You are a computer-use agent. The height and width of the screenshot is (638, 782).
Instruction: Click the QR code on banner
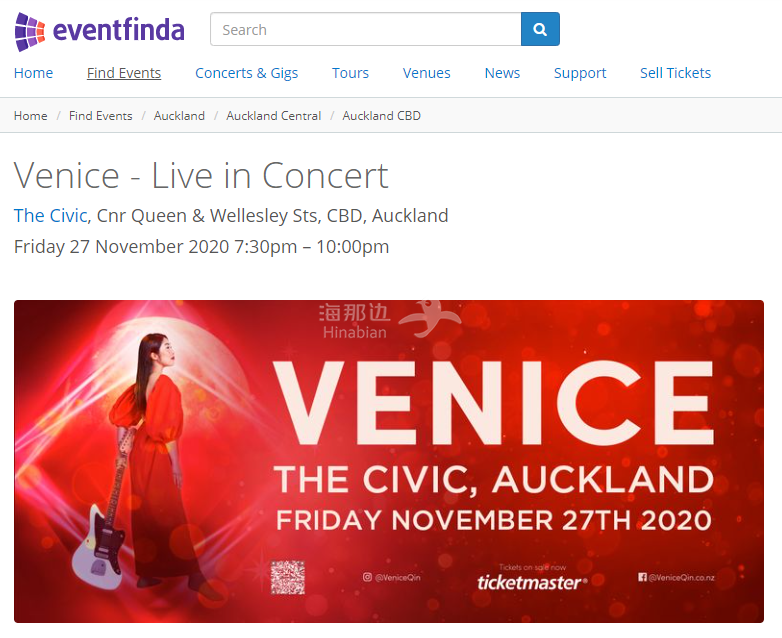287,578
